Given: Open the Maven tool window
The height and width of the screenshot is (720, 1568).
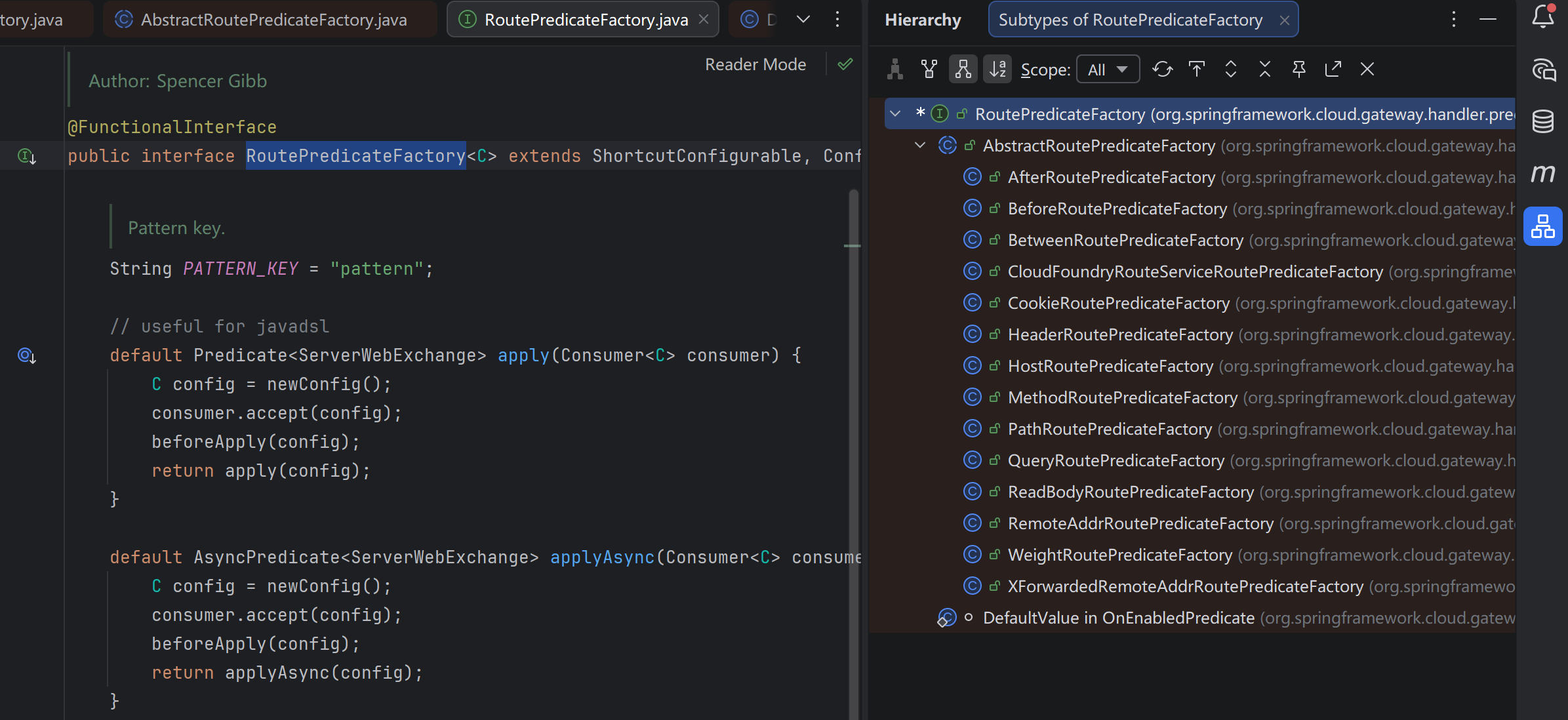Looking at the screenshot, I should tap(1542, 174).
